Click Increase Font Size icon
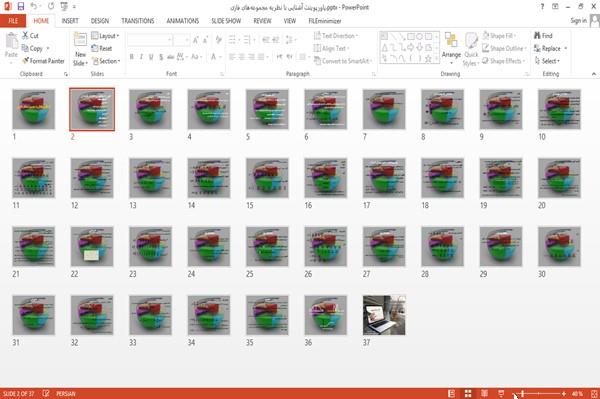 pos(196,40)
